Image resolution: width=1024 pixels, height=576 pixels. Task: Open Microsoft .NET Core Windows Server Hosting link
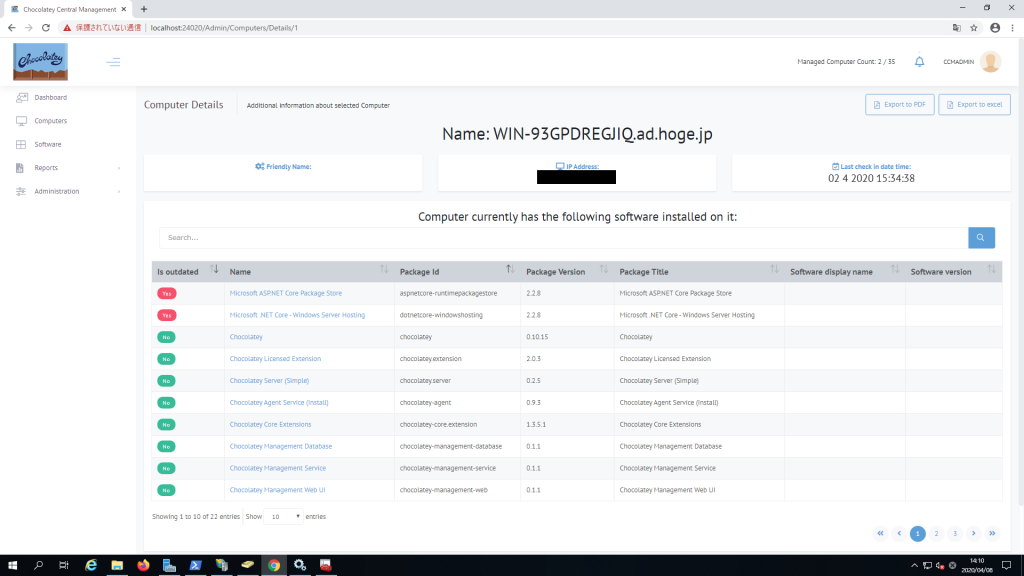(x=297, y=315)
